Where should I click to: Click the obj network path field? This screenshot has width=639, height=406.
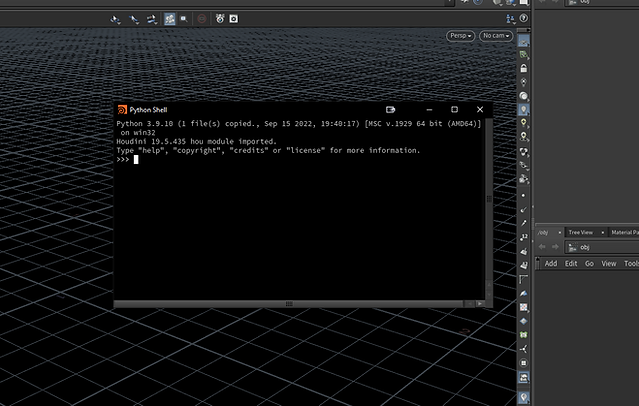(602, 247)
